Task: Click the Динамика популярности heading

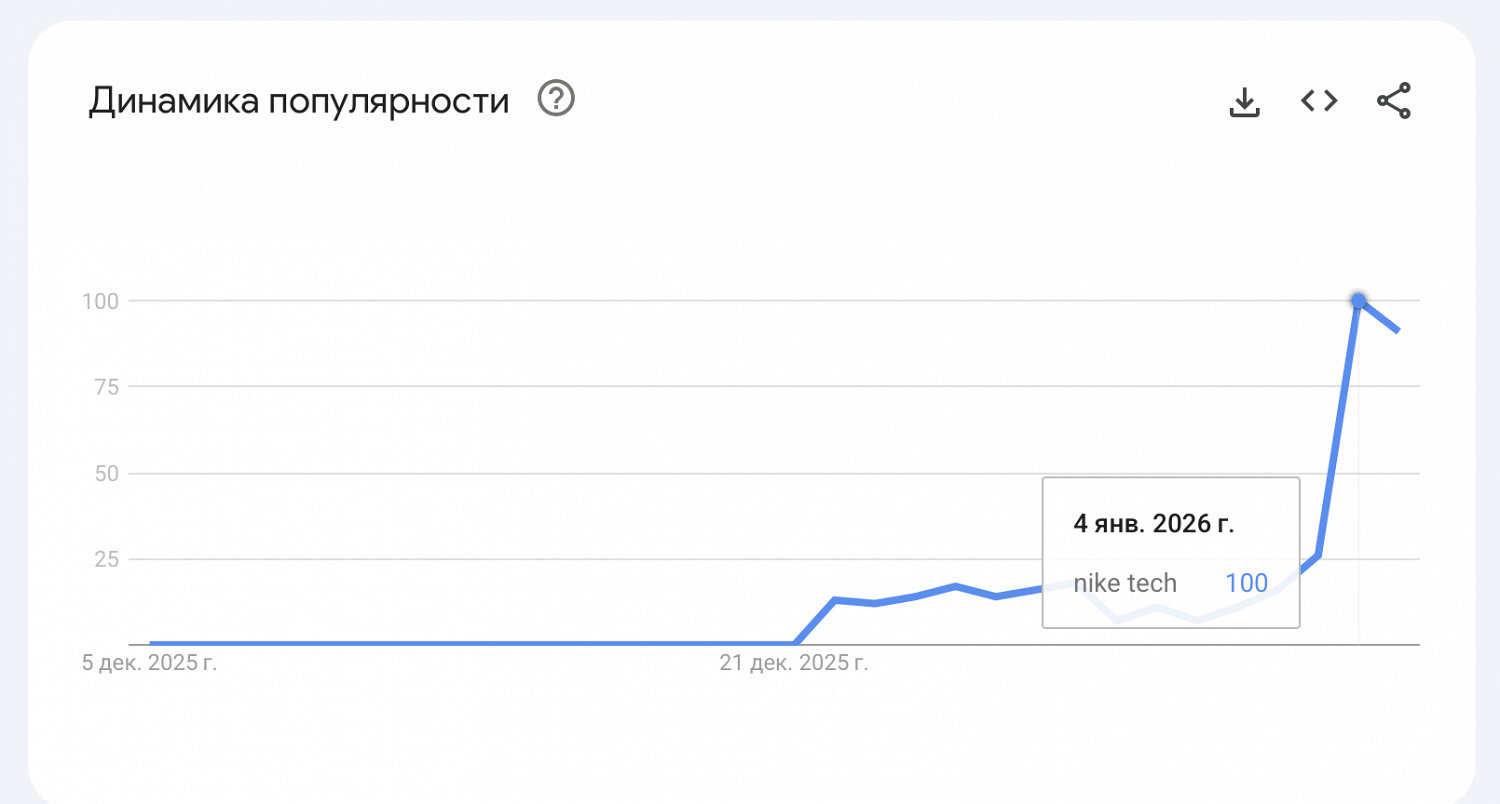Action: point(299,101)
